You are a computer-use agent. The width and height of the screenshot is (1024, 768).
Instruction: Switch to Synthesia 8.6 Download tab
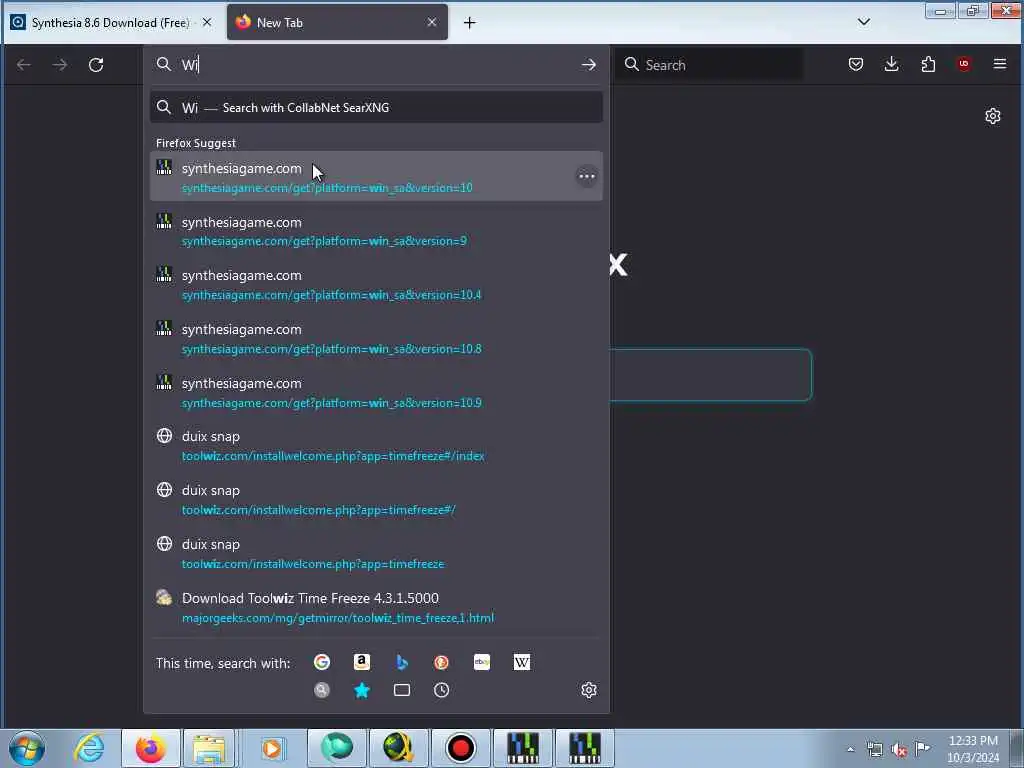[111, 23]
